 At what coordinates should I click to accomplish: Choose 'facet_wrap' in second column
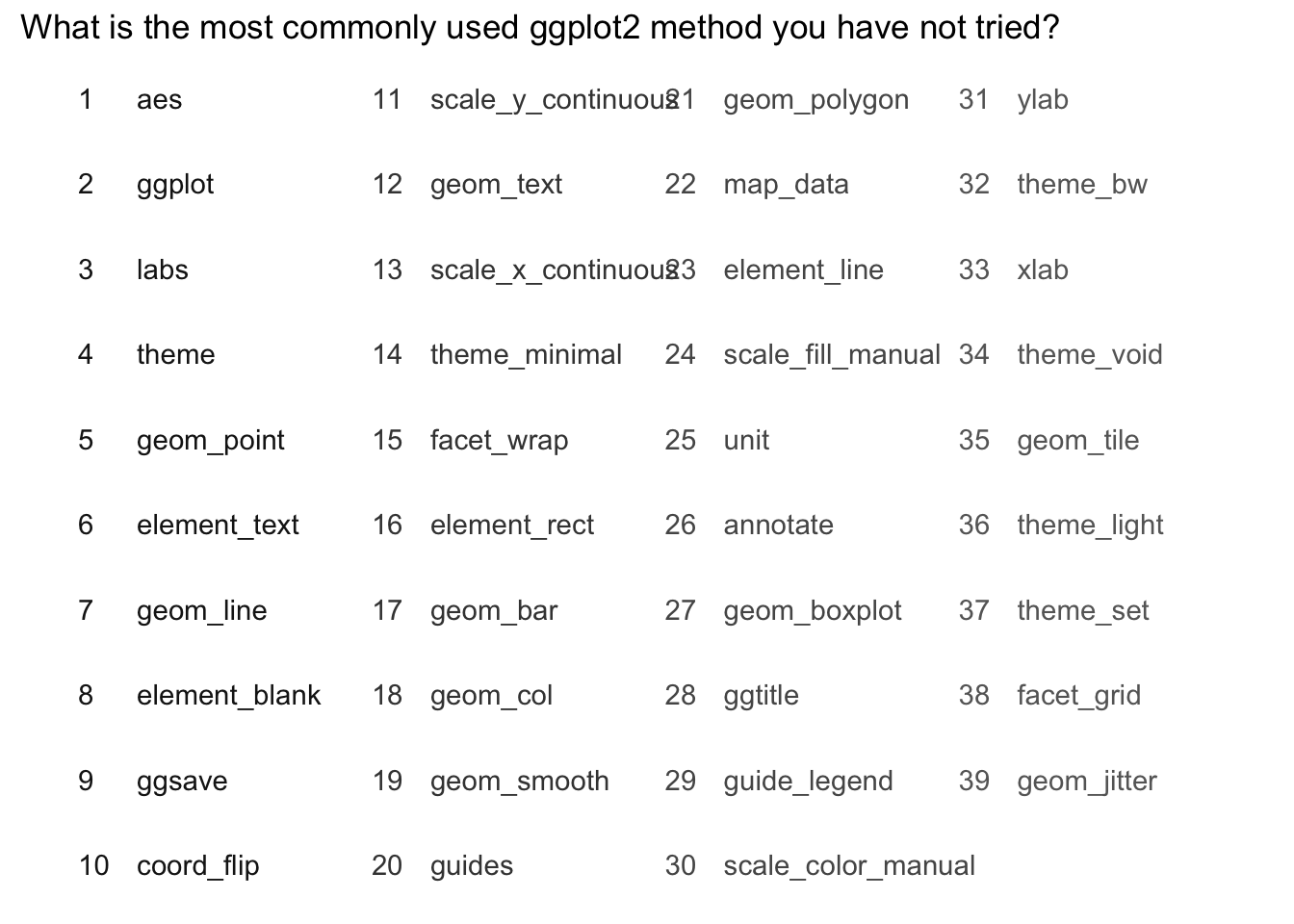(499, 441)
